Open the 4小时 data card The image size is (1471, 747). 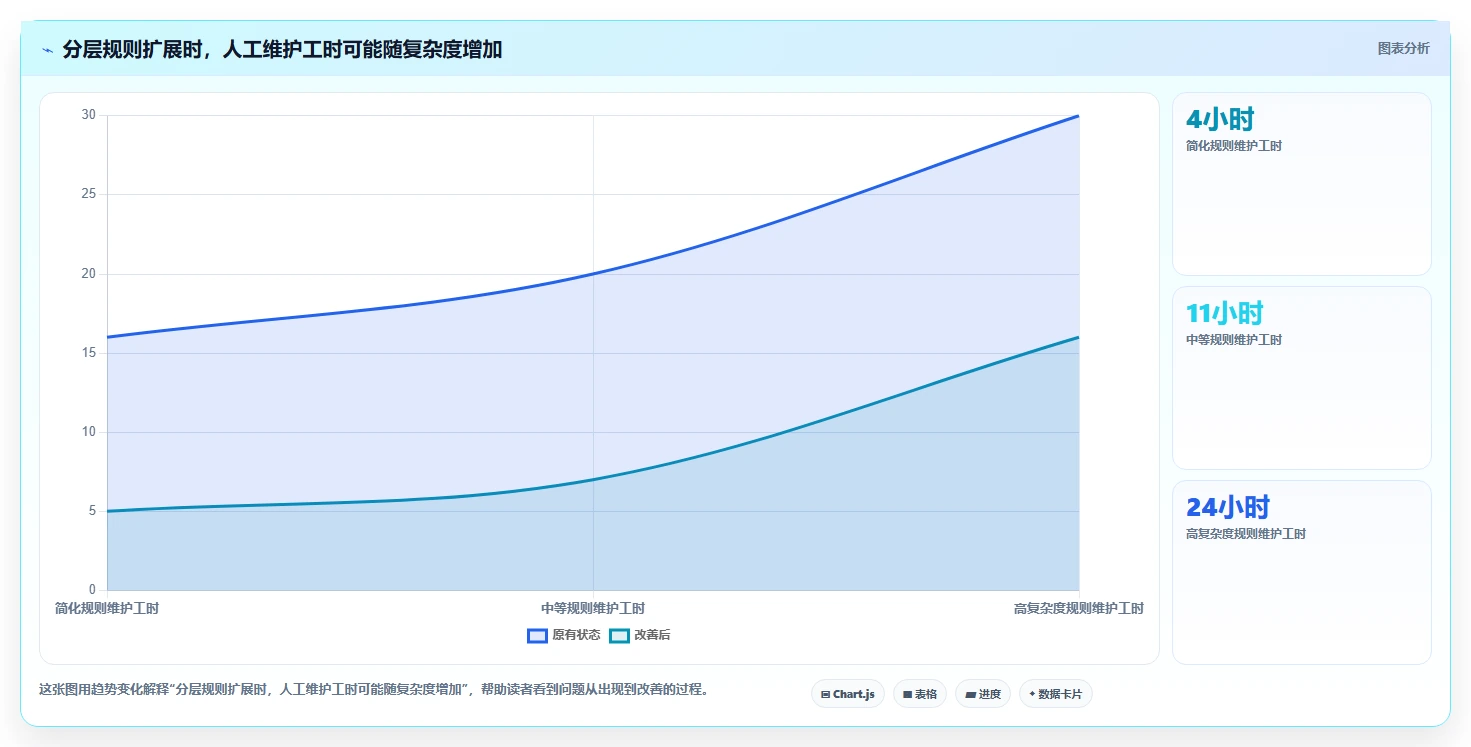[x=1301, y=184]
